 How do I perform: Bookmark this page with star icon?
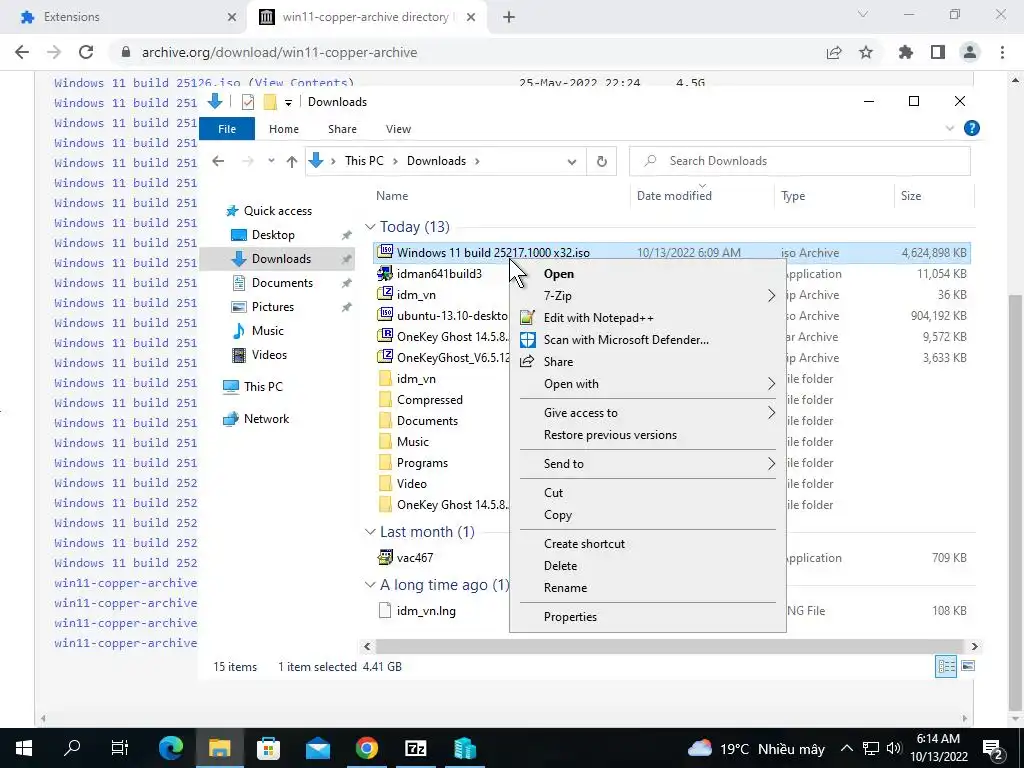(x=866, y=52)
